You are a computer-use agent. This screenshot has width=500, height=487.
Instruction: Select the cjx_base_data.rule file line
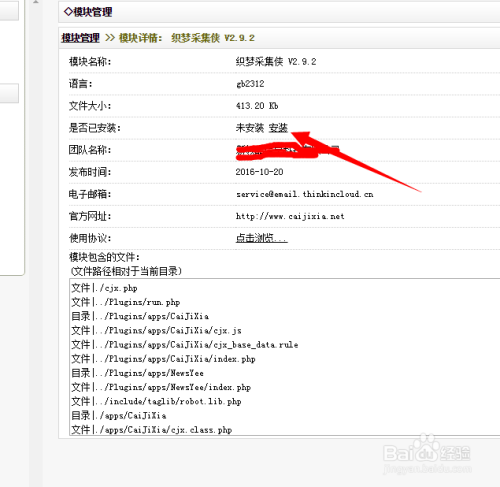click(x=185, y=345)
